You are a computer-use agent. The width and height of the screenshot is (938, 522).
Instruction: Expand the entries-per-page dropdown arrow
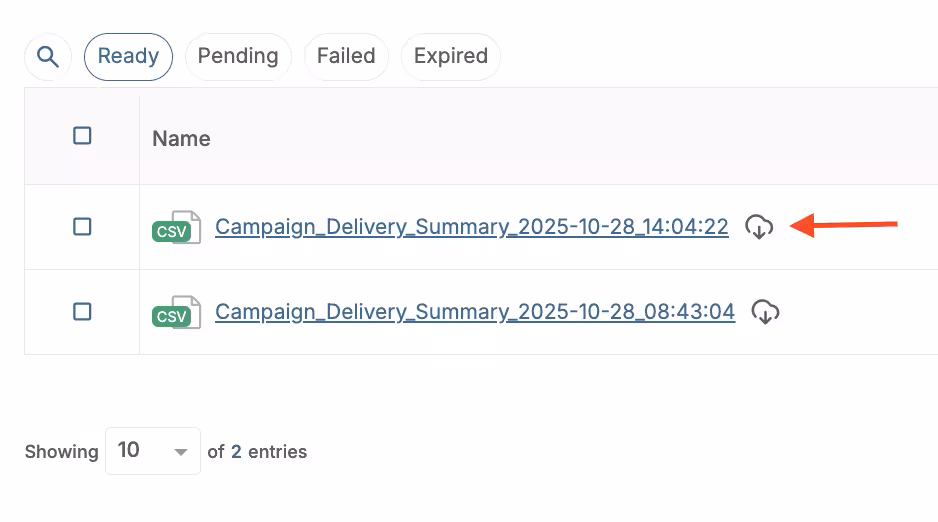point(181,452)
